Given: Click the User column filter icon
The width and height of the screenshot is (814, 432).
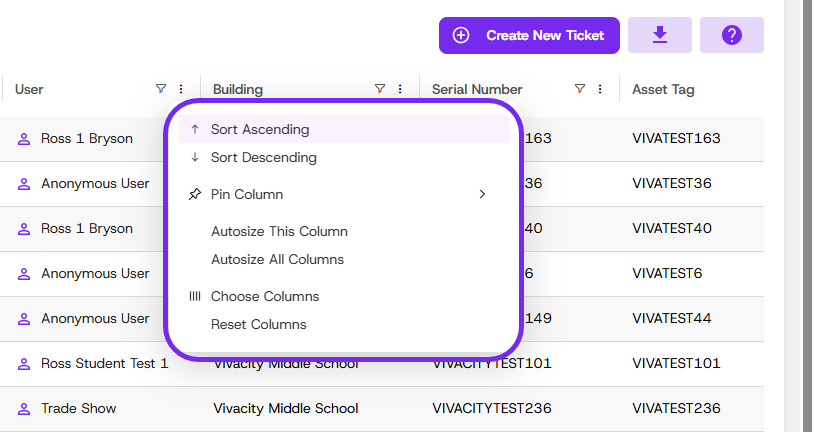Looking at the screenshot, I should [x=161, y=89].
